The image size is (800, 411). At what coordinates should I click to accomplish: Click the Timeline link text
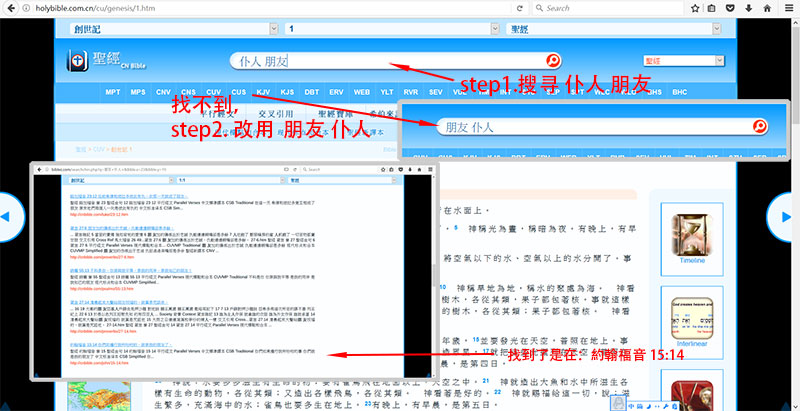point(692,260)
